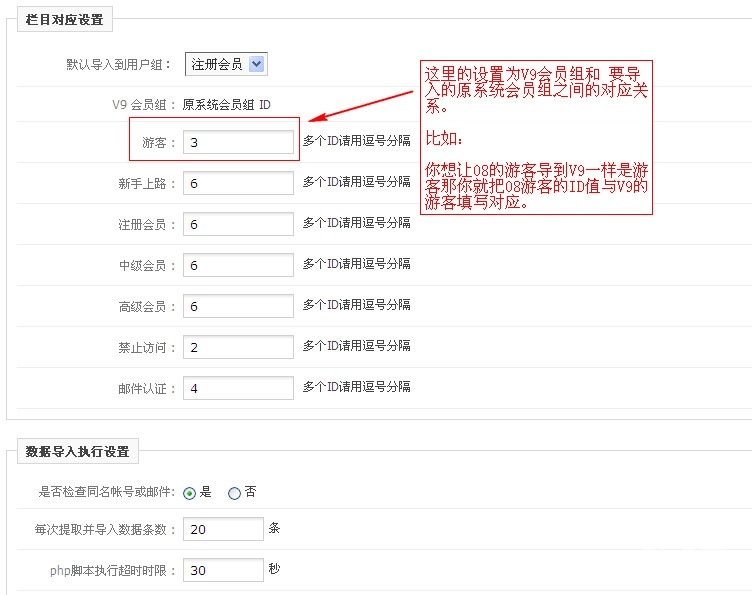This screenshot has width=752, height=595.
Task: Click the 栏目对应设置 section header
Action: coord(65,19)
